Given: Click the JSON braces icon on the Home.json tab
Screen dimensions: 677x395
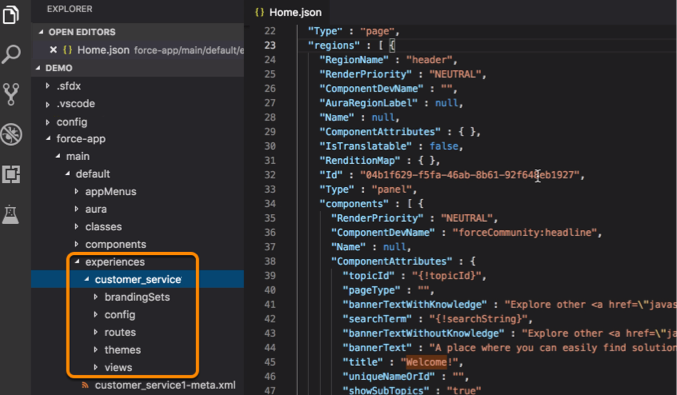Looking at the screenshot, I should pos(259,13).
